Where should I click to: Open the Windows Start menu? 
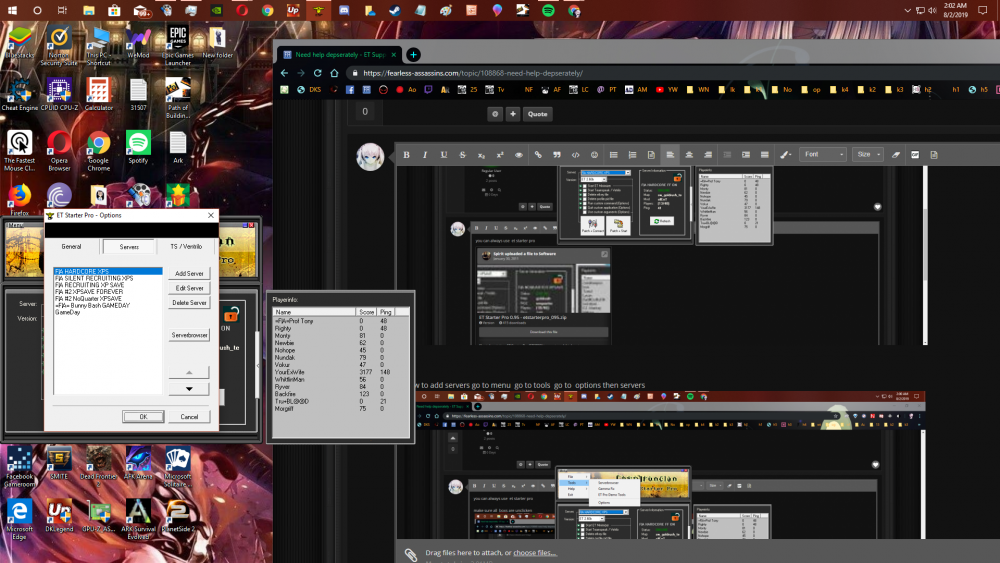pos(12,10)
